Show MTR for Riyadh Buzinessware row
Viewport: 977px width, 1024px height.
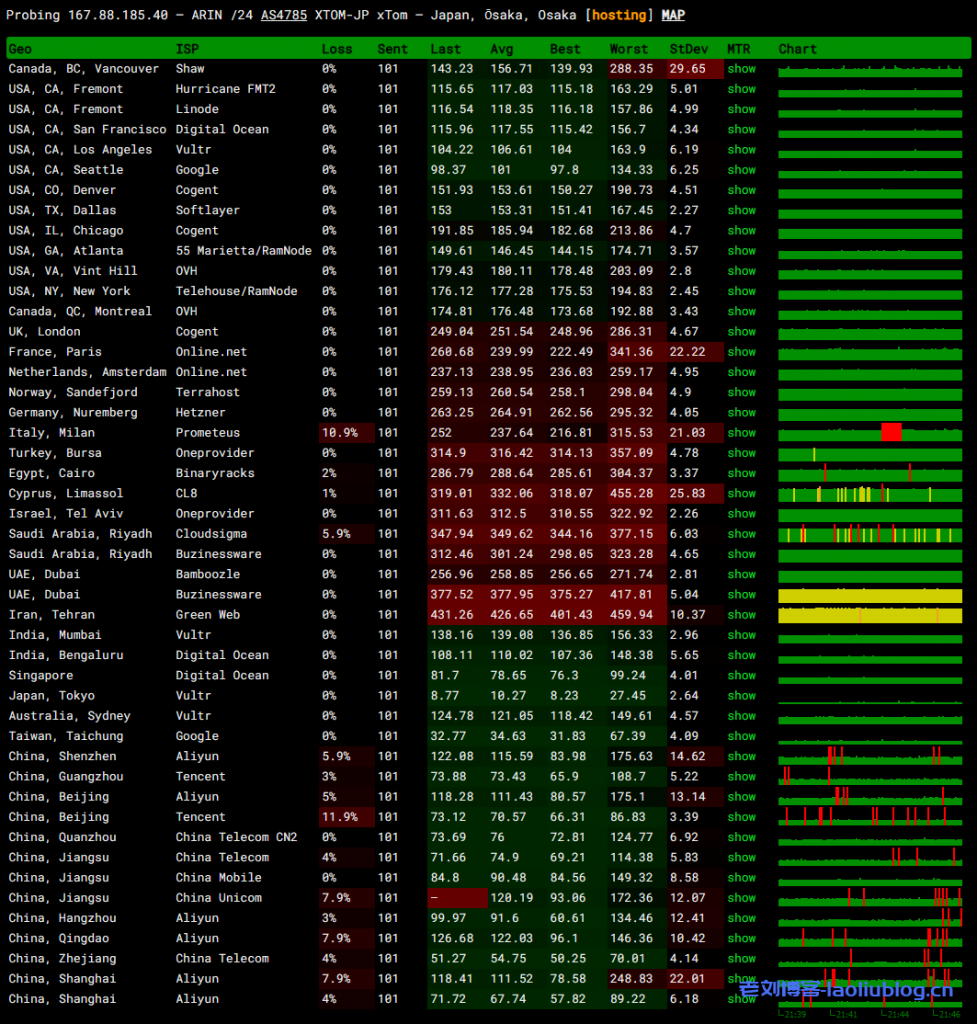(x=741, y=554)
